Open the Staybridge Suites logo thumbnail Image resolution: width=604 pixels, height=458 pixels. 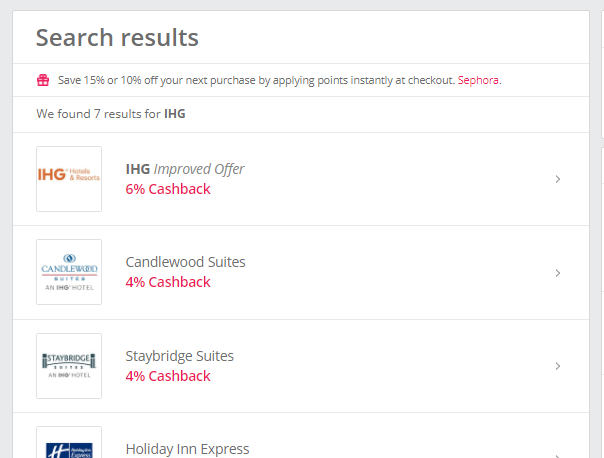(x=69, y=366)
